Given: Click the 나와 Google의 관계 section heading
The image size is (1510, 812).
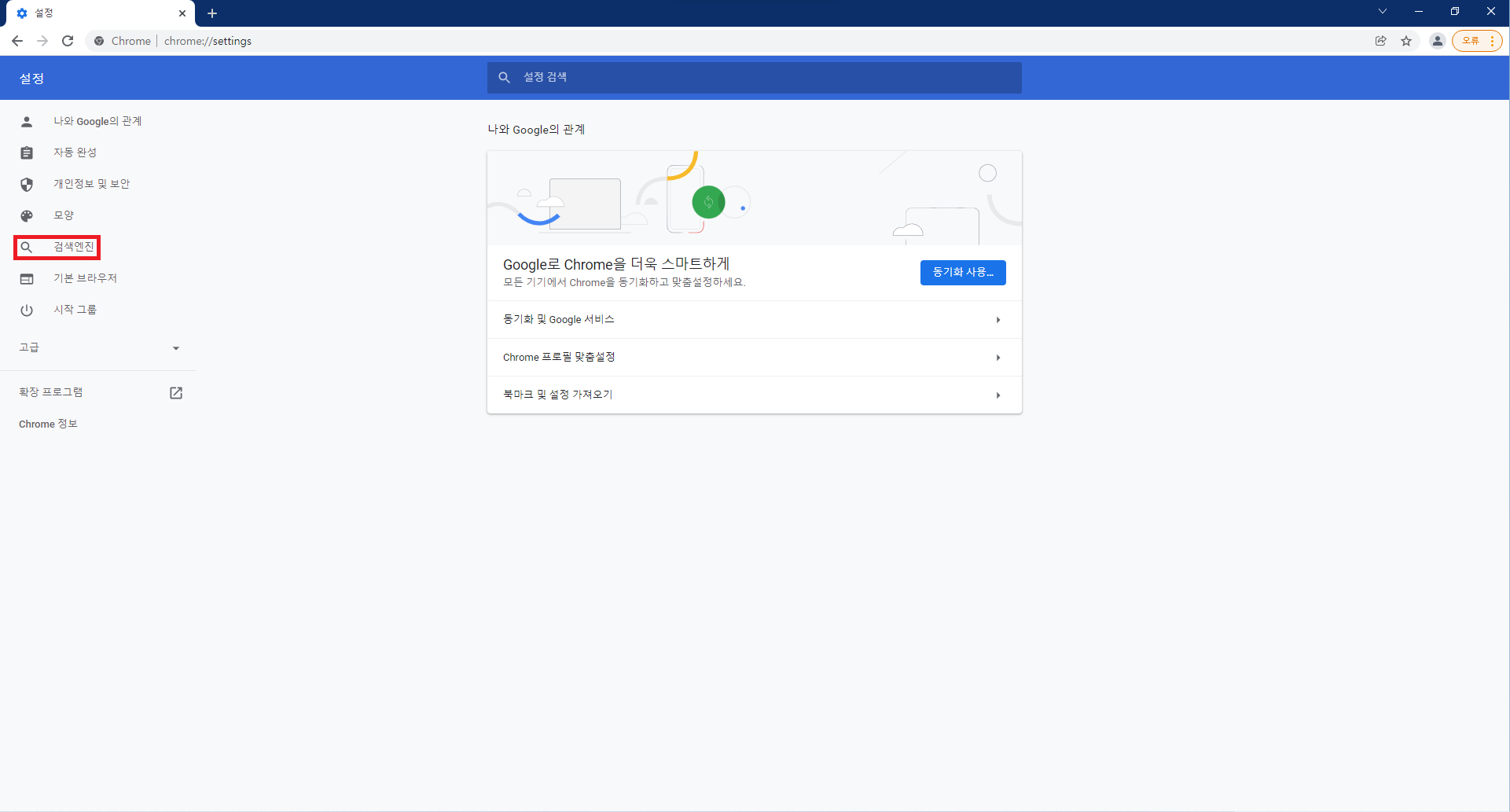Looking at the screenshot, I should click(x=536, y=130).
